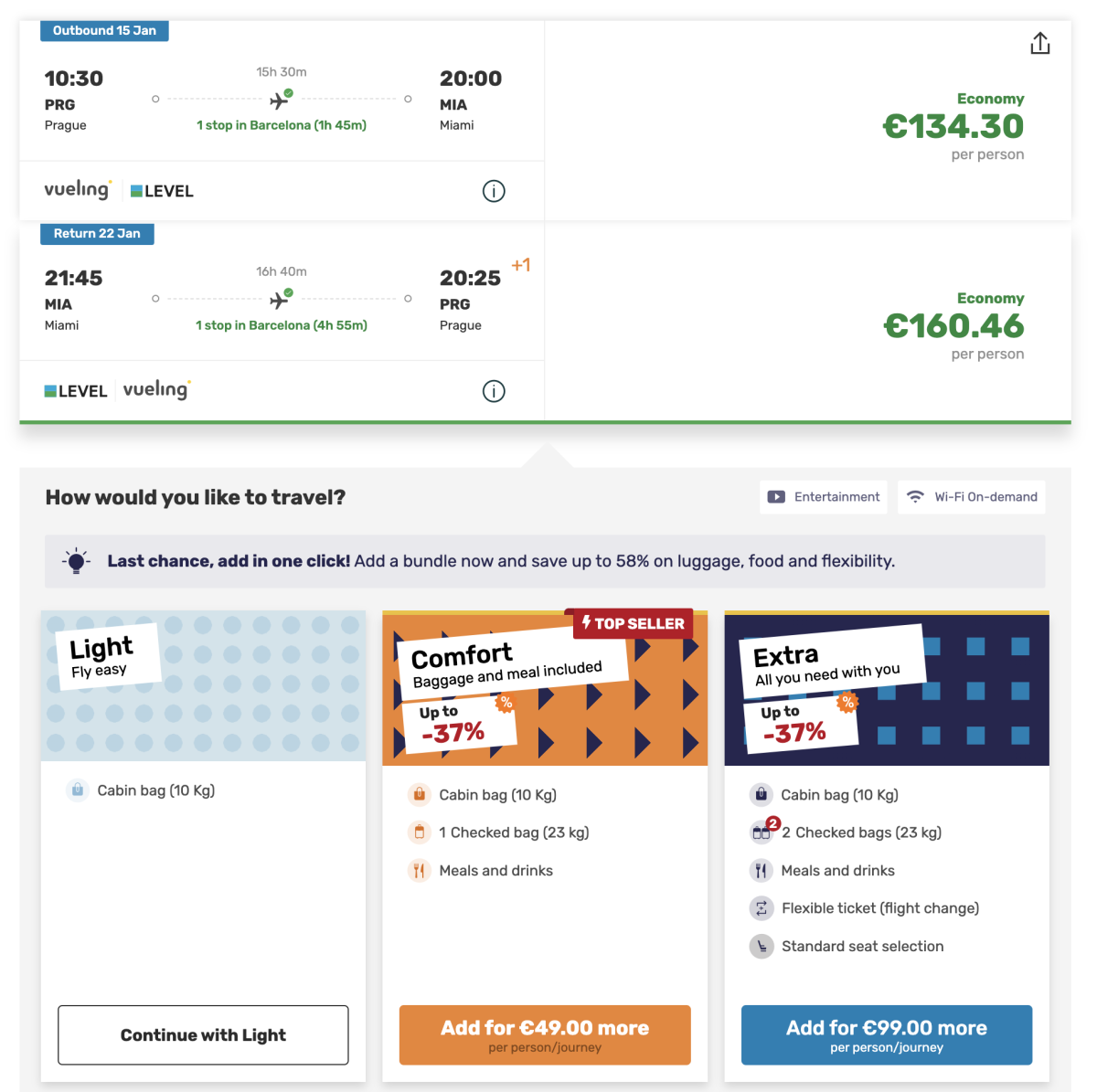Click the share icon at top right
This screenshot has width=1097, height=1092.
pos(1039,44)
